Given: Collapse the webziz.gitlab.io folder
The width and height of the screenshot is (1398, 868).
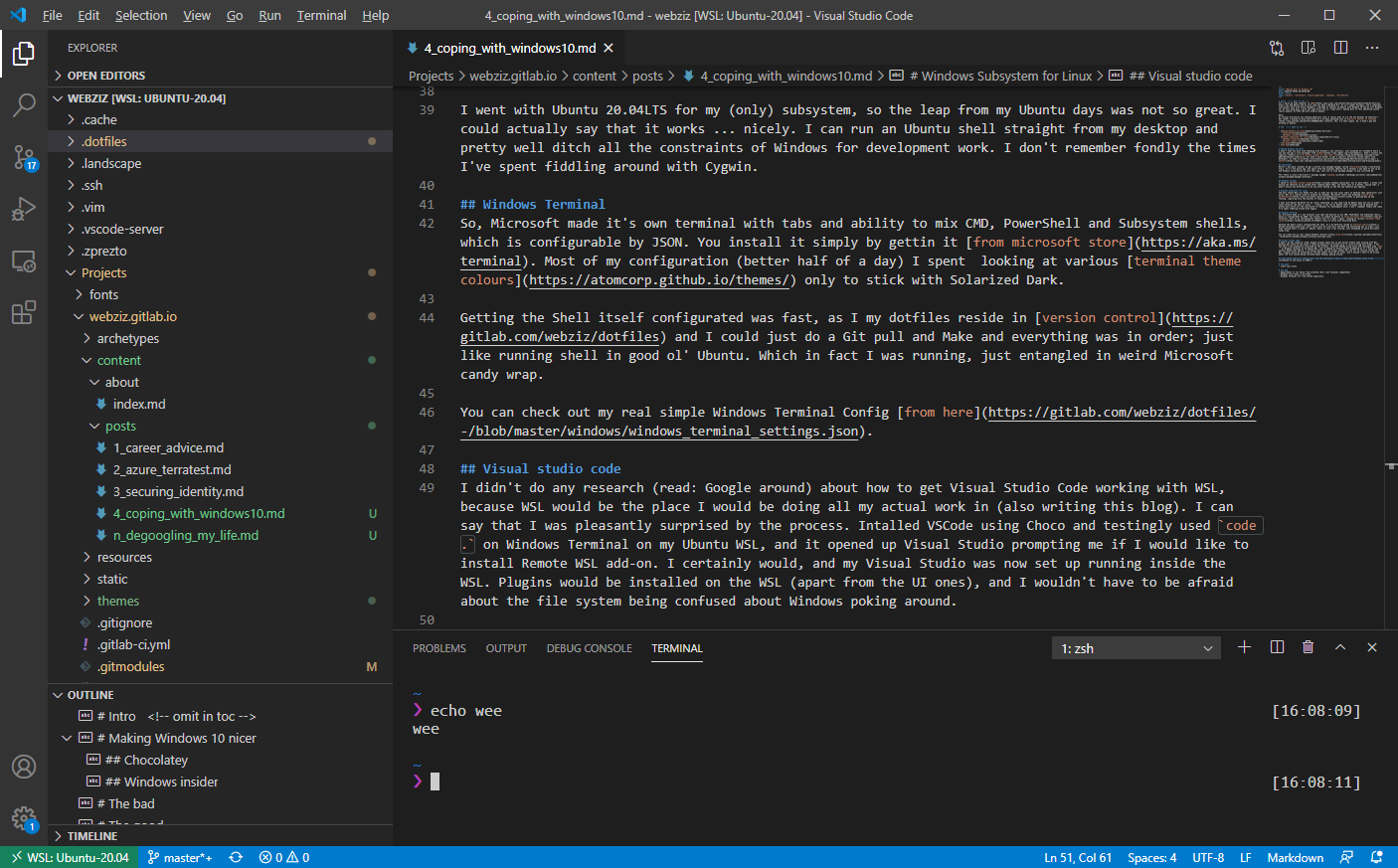Looking at the screenshot, I should coord(220,316).
